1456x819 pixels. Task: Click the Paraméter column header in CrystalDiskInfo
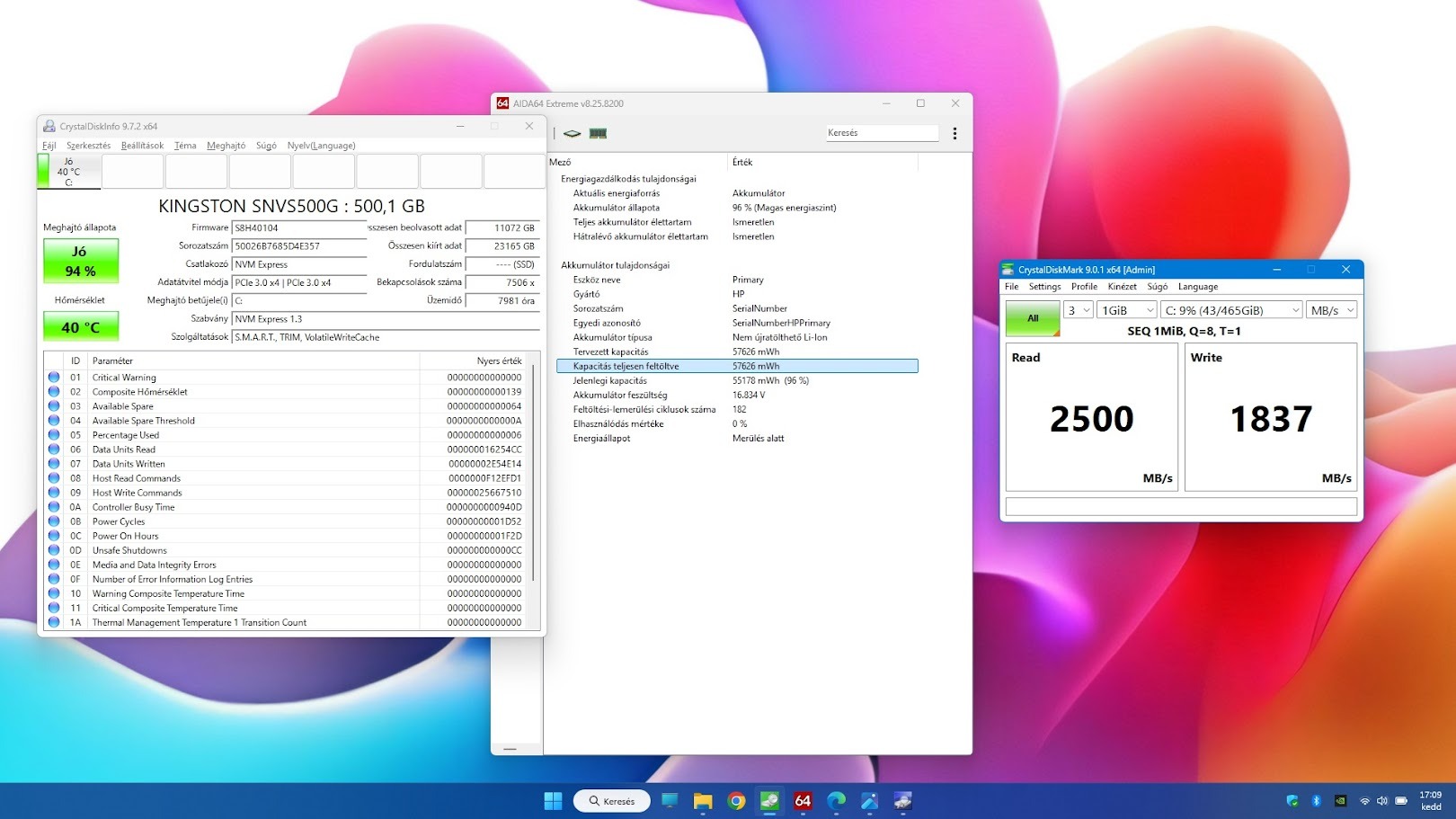(x=253, y=361)
